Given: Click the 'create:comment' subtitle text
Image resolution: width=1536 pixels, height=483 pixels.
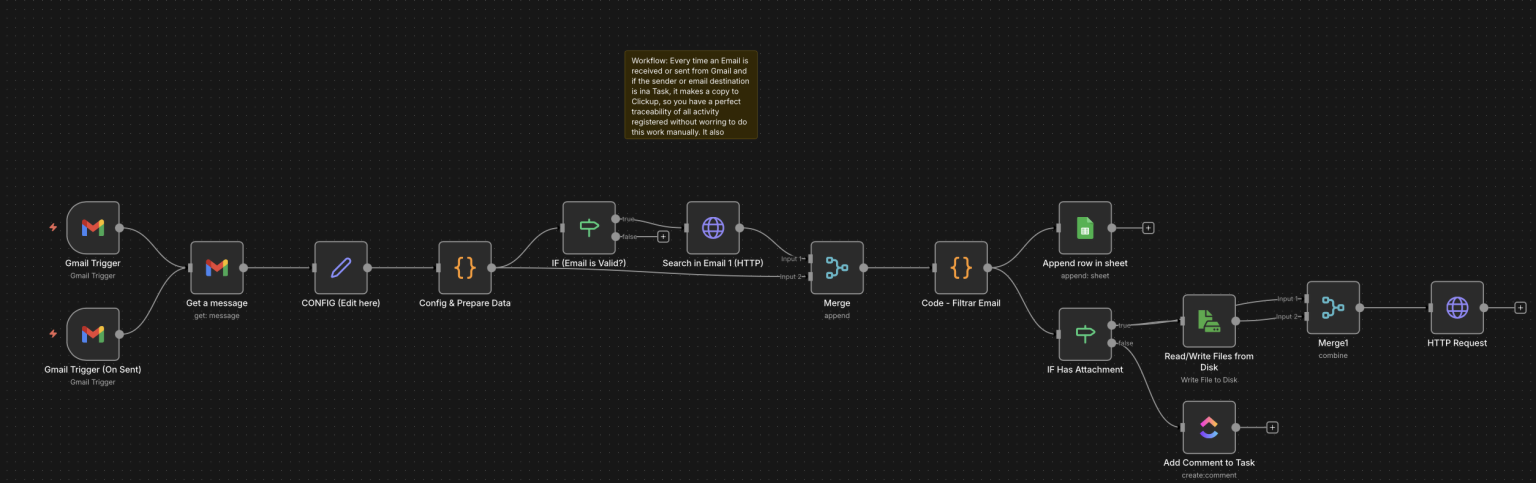Looking at the screenshot, I should tap(1209, 475).
